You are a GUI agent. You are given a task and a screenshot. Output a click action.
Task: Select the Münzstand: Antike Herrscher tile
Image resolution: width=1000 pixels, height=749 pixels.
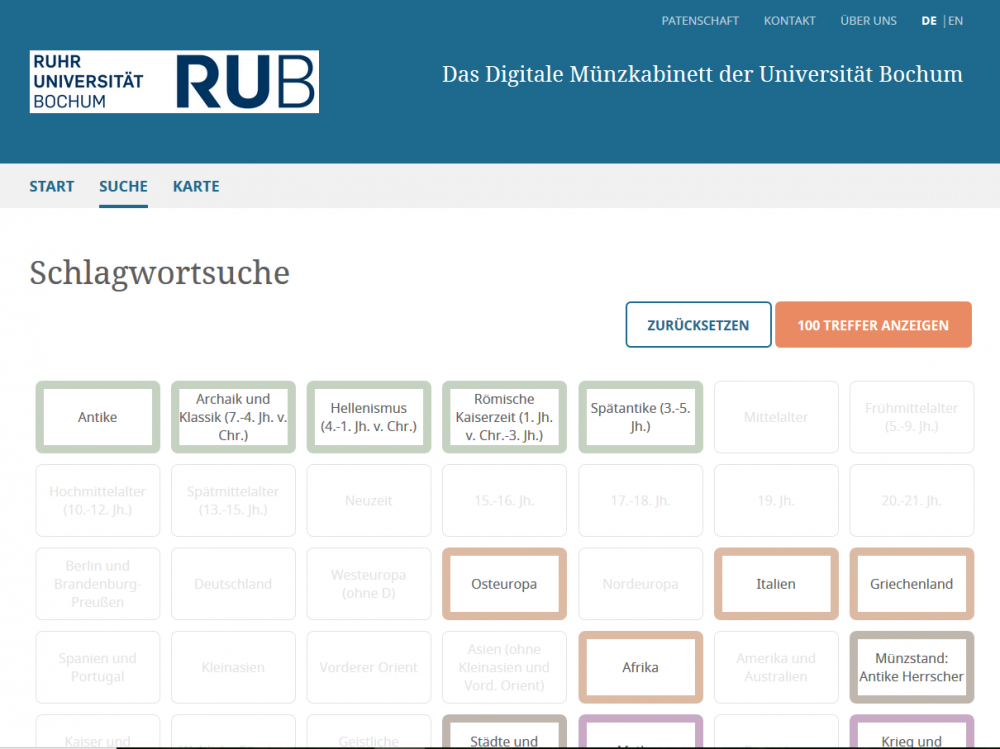click(x=911, y=667)
